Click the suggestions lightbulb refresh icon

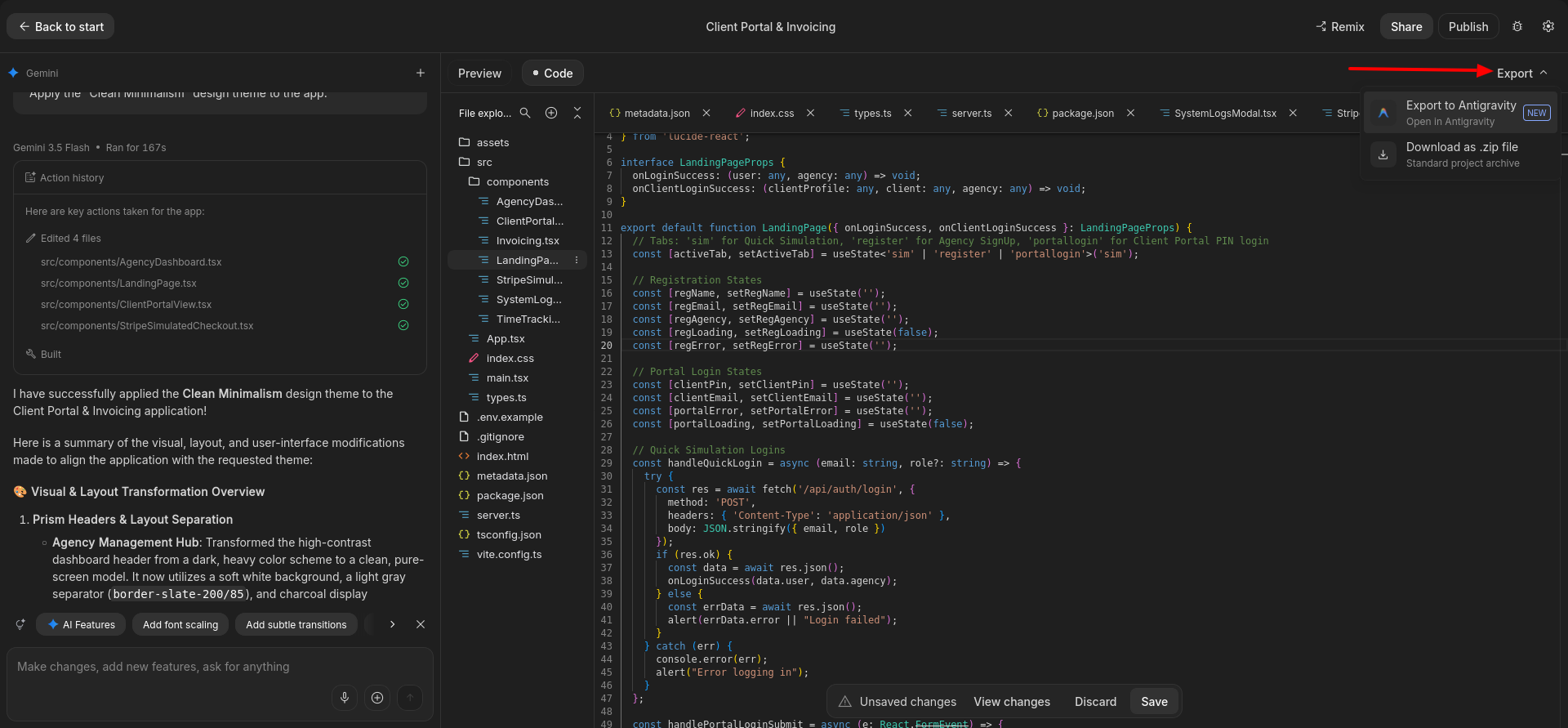coord(20,625)
